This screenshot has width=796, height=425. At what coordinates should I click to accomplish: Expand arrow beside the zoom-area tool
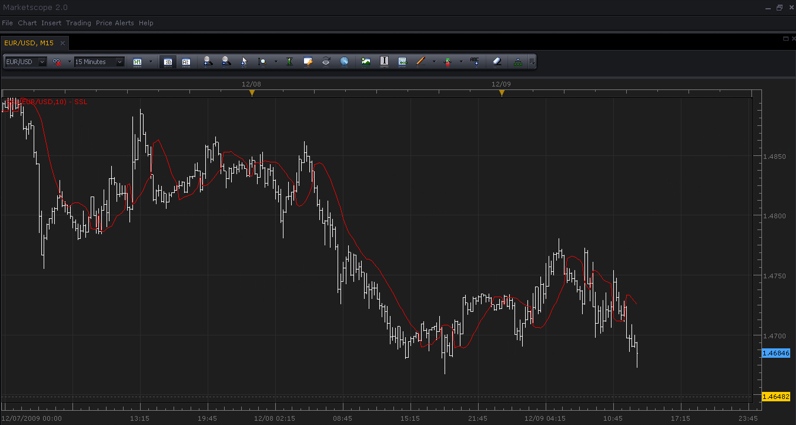point(276,62)
